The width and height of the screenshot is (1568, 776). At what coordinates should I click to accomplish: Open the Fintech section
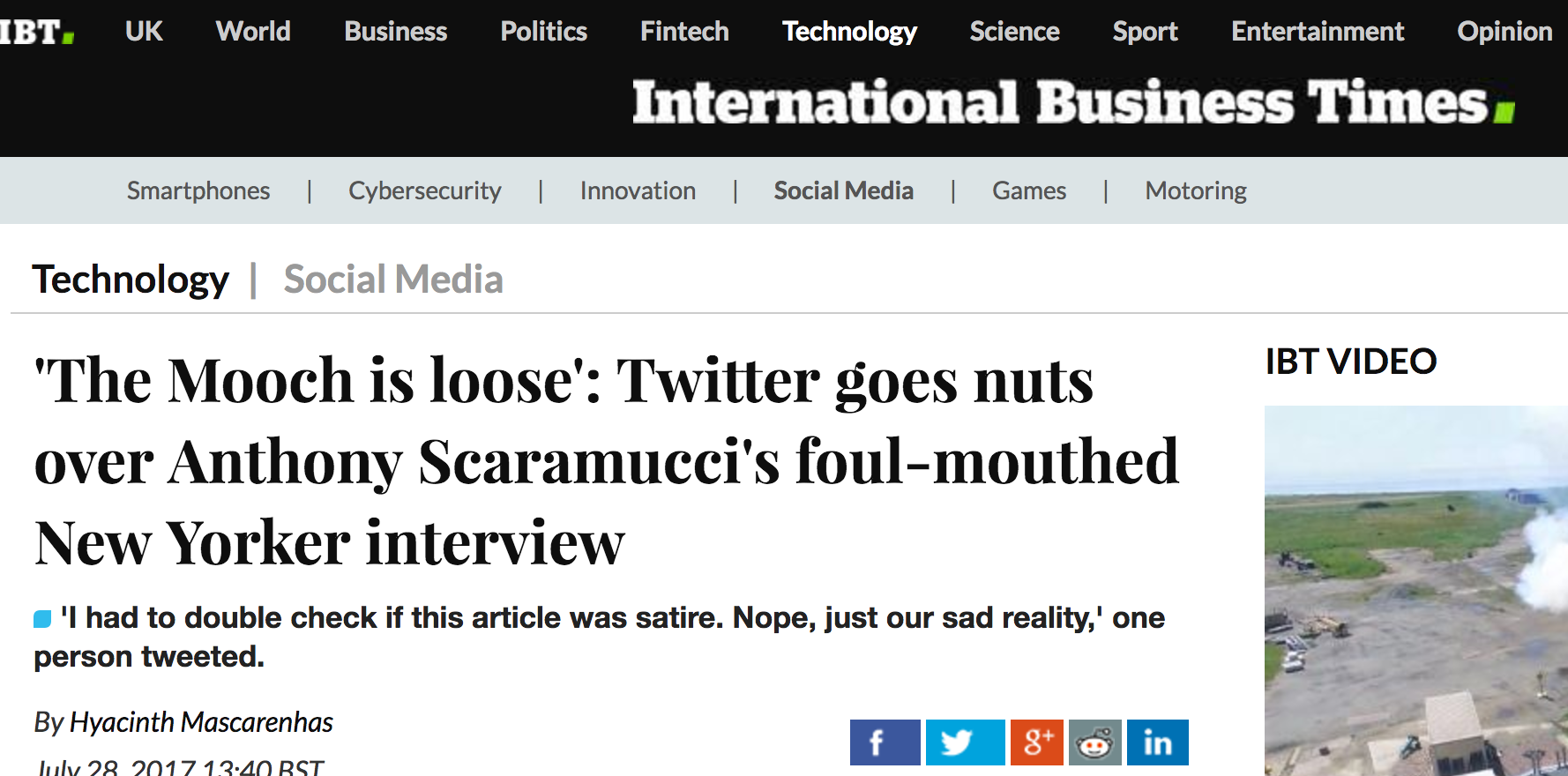click(684, 32)
